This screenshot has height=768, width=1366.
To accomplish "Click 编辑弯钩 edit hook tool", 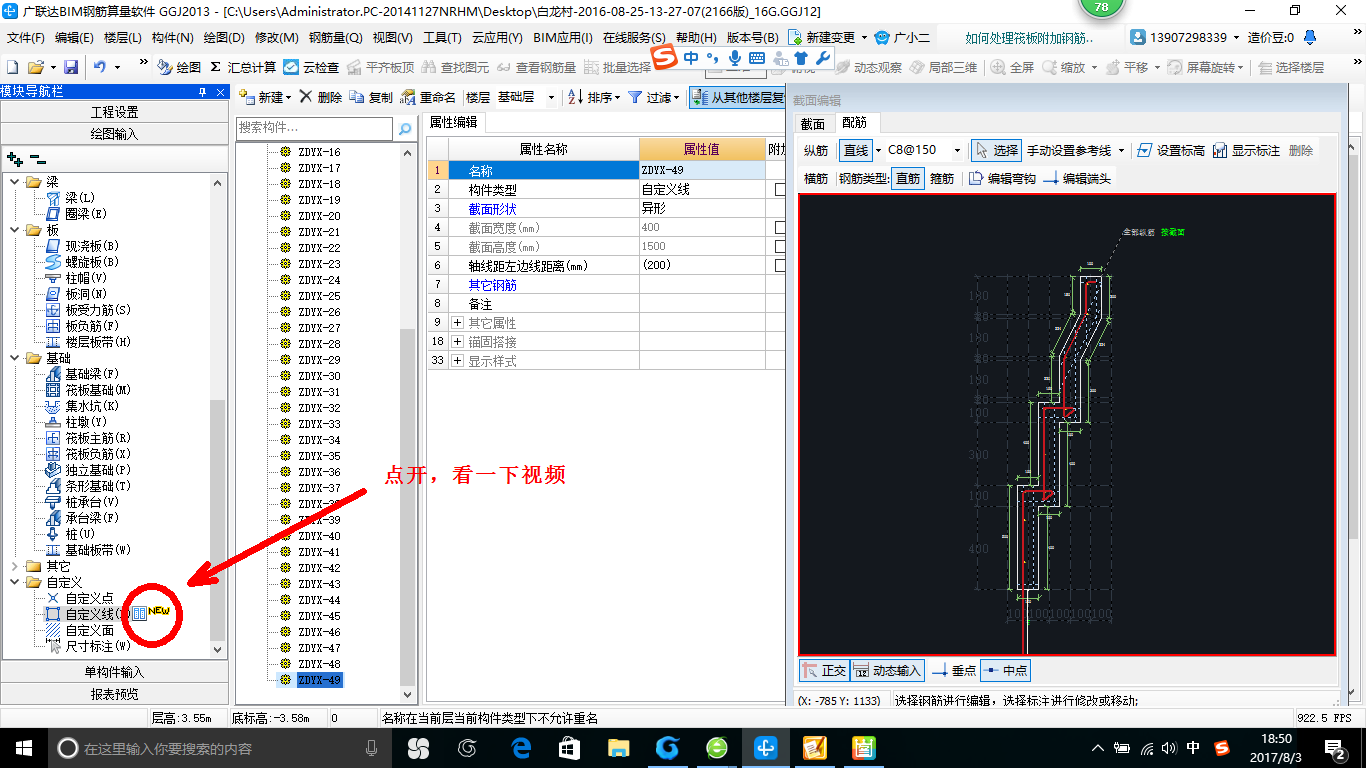I will [x=1002, y=178].
